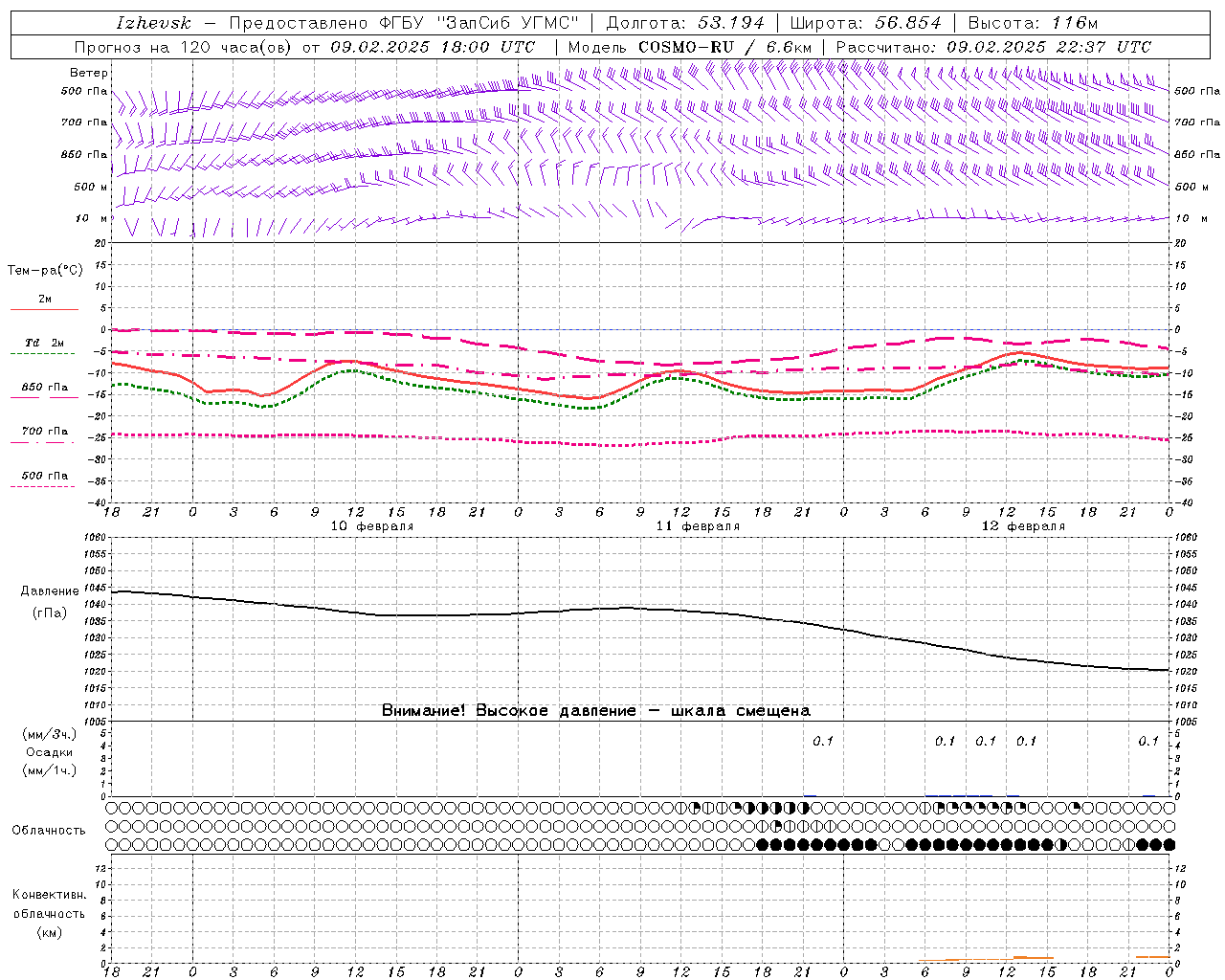Click the '(мм/1ч.)' precipitation unit label

49,769
